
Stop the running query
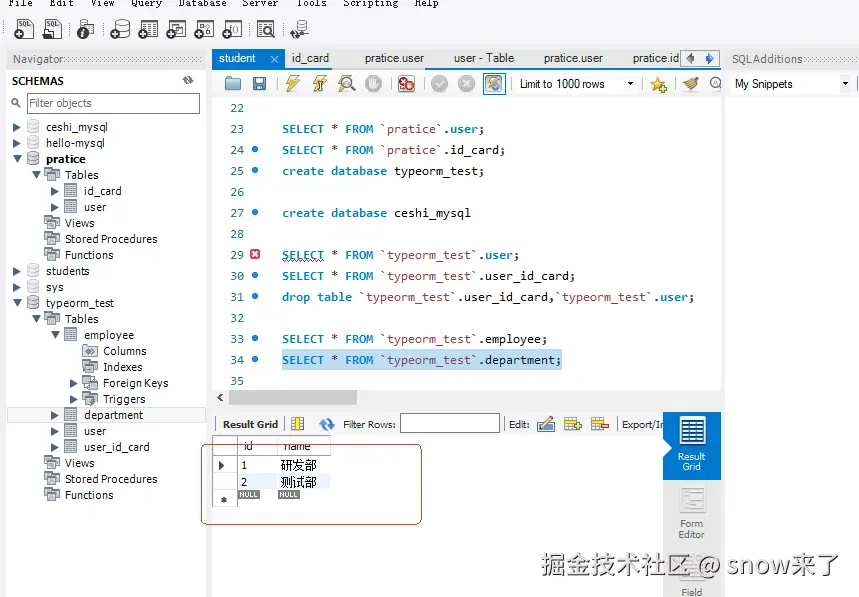click(374, 84)
